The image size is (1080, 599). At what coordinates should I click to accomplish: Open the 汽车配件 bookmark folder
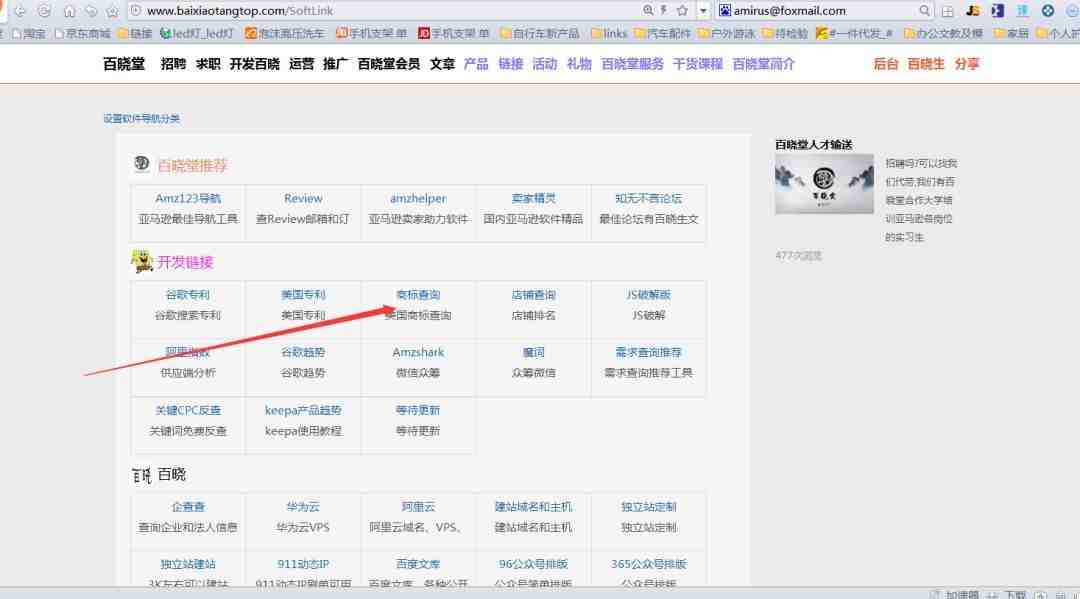tap(662, 33)
